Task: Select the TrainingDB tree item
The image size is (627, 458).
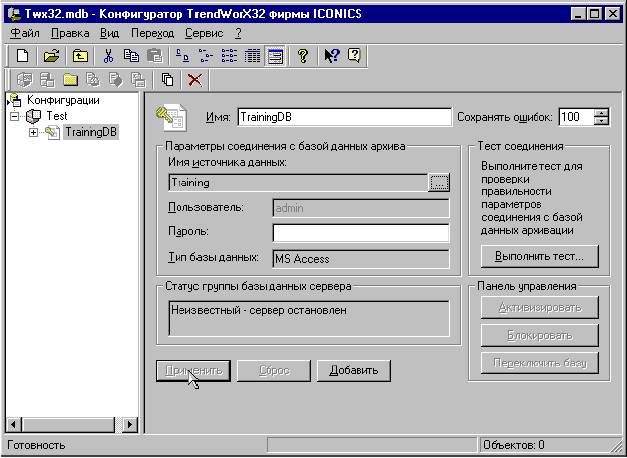Action: [x=91, y=132]
